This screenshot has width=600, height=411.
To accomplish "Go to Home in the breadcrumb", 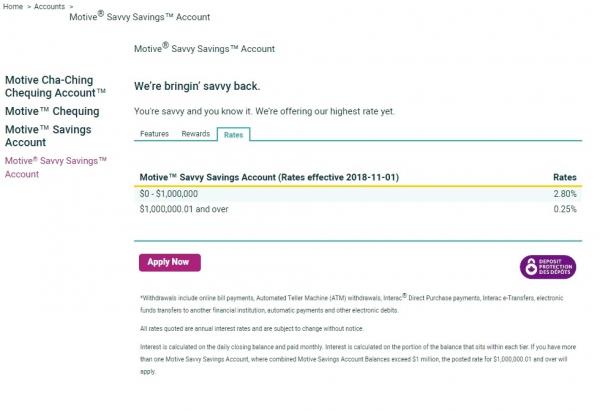I will pyautogui.click(x=14, y=6).
